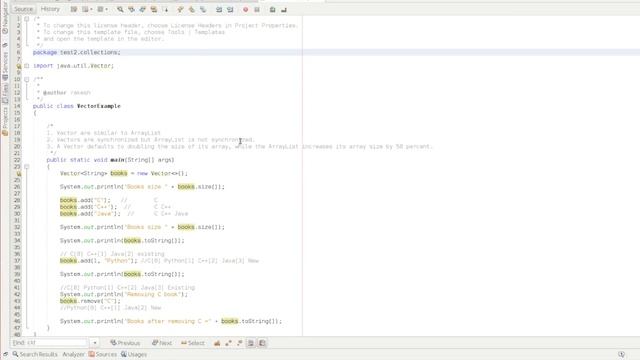Go to Next Bookmark icon
The width and height of the screenshot is (640, 360).
point(191,9)
